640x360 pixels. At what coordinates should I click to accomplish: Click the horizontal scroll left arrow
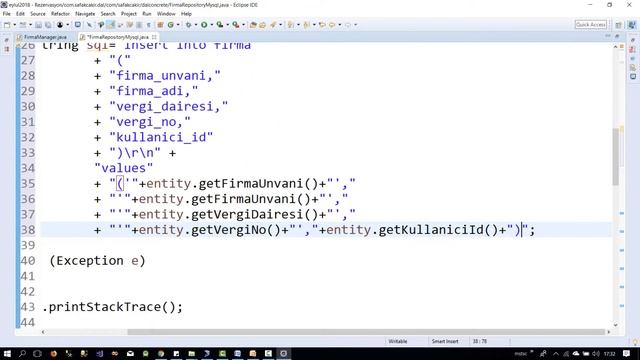pos(43,332)
